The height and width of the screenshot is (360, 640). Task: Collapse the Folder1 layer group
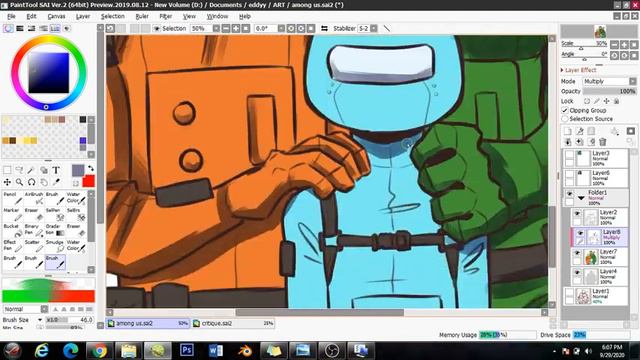pos(581,198)
